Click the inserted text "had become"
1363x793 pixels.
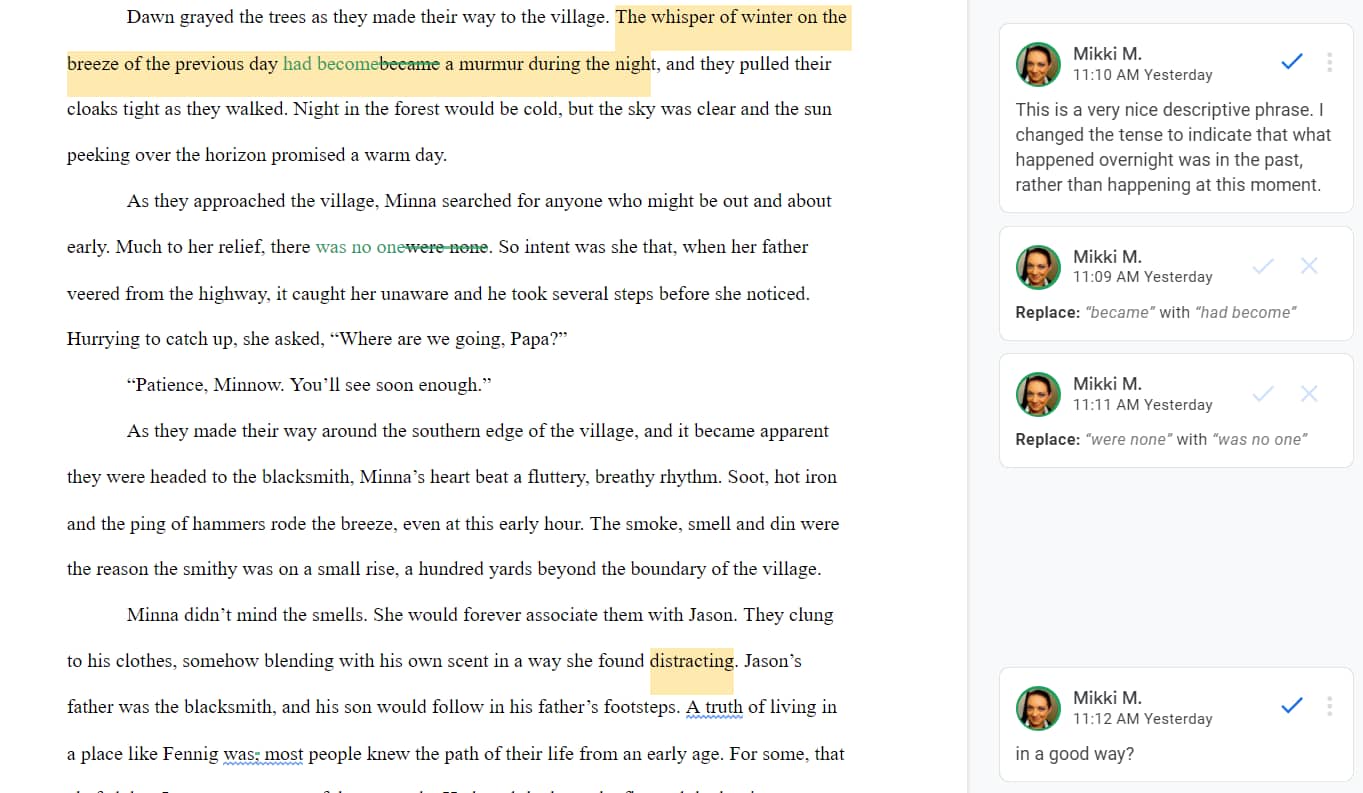click(331, 64)
